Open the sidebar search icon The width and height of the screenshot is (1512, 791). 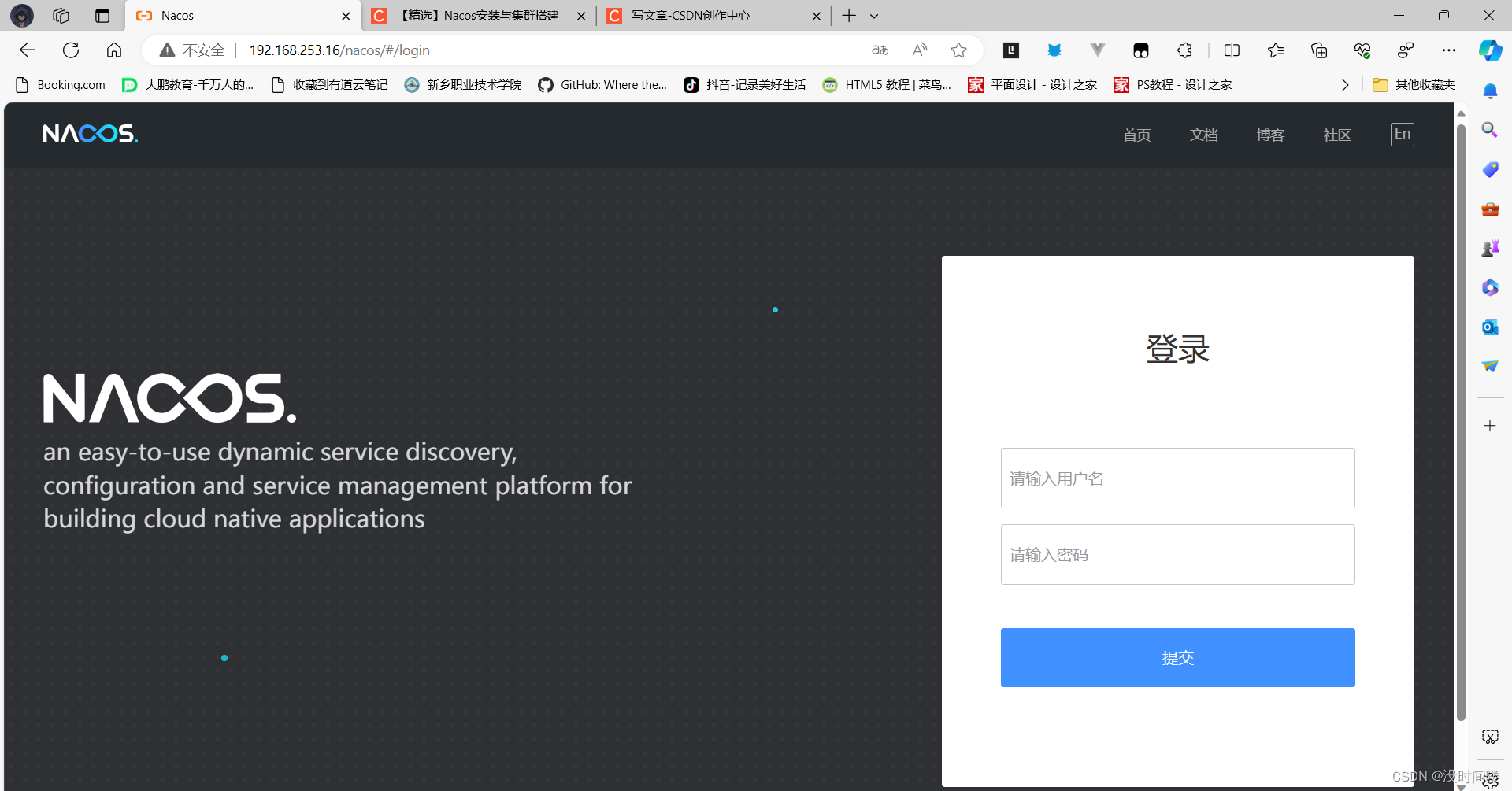point(1490,130)
